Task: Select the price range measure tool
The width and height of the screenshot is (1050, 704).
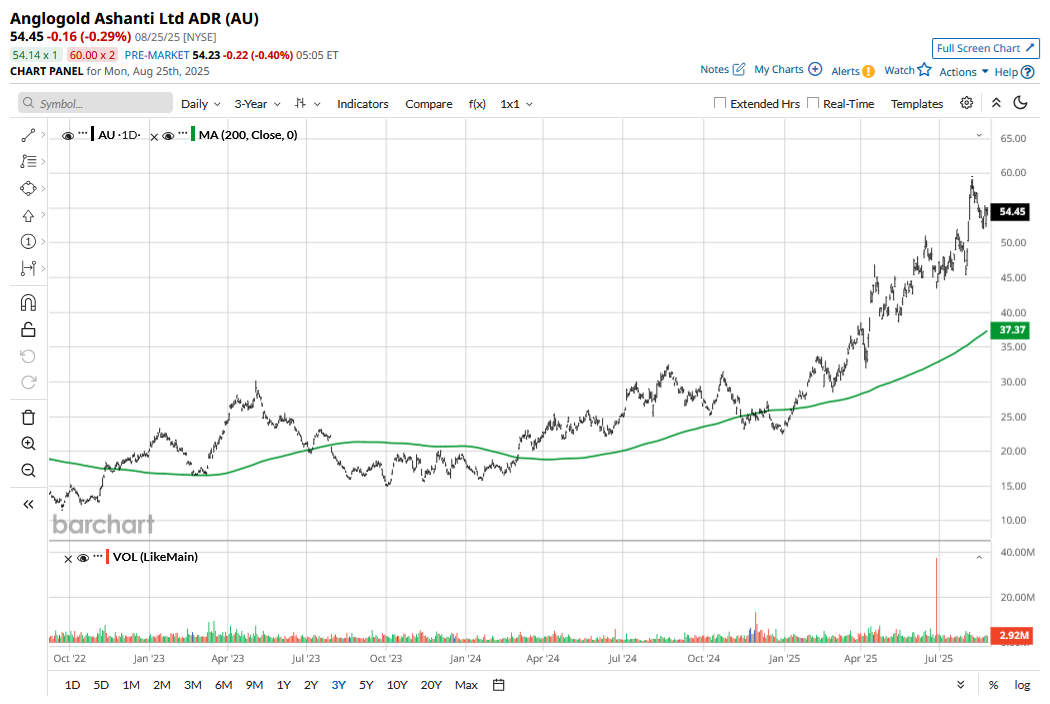Action: coord(28,268)
